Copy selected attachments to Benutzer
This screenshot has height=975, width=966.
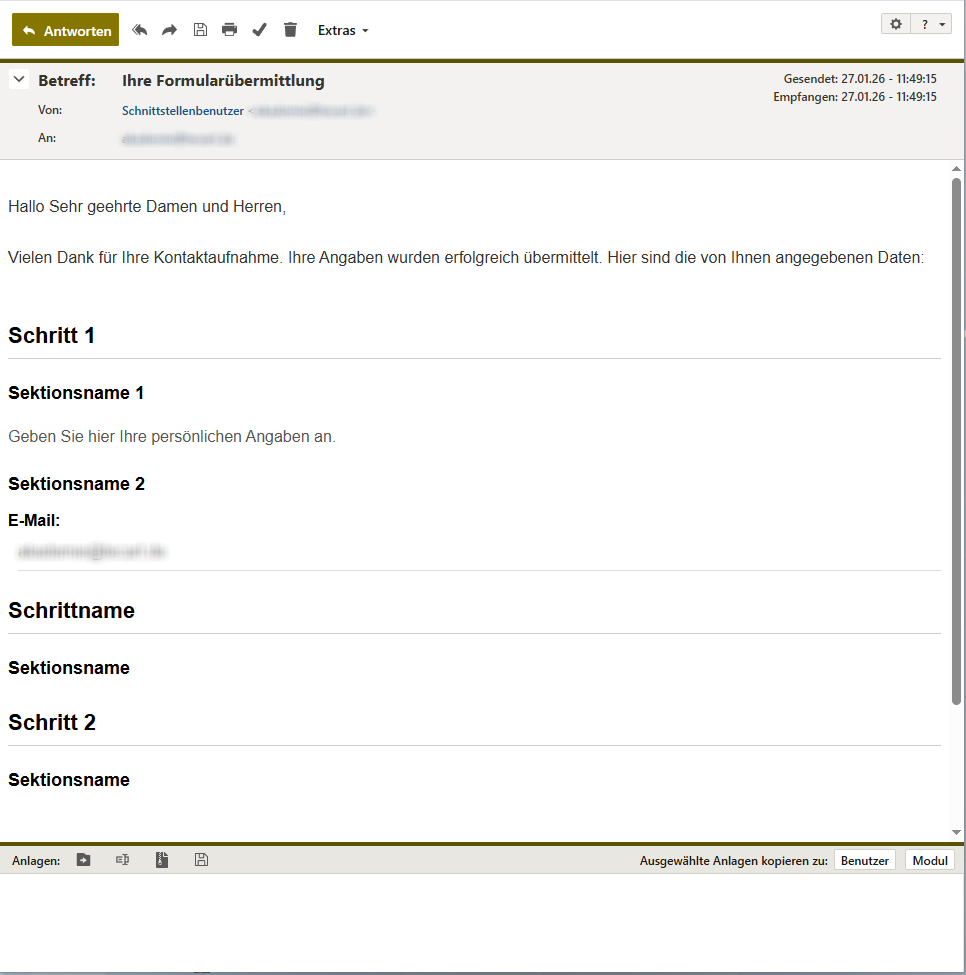click(x=864, y=860)
